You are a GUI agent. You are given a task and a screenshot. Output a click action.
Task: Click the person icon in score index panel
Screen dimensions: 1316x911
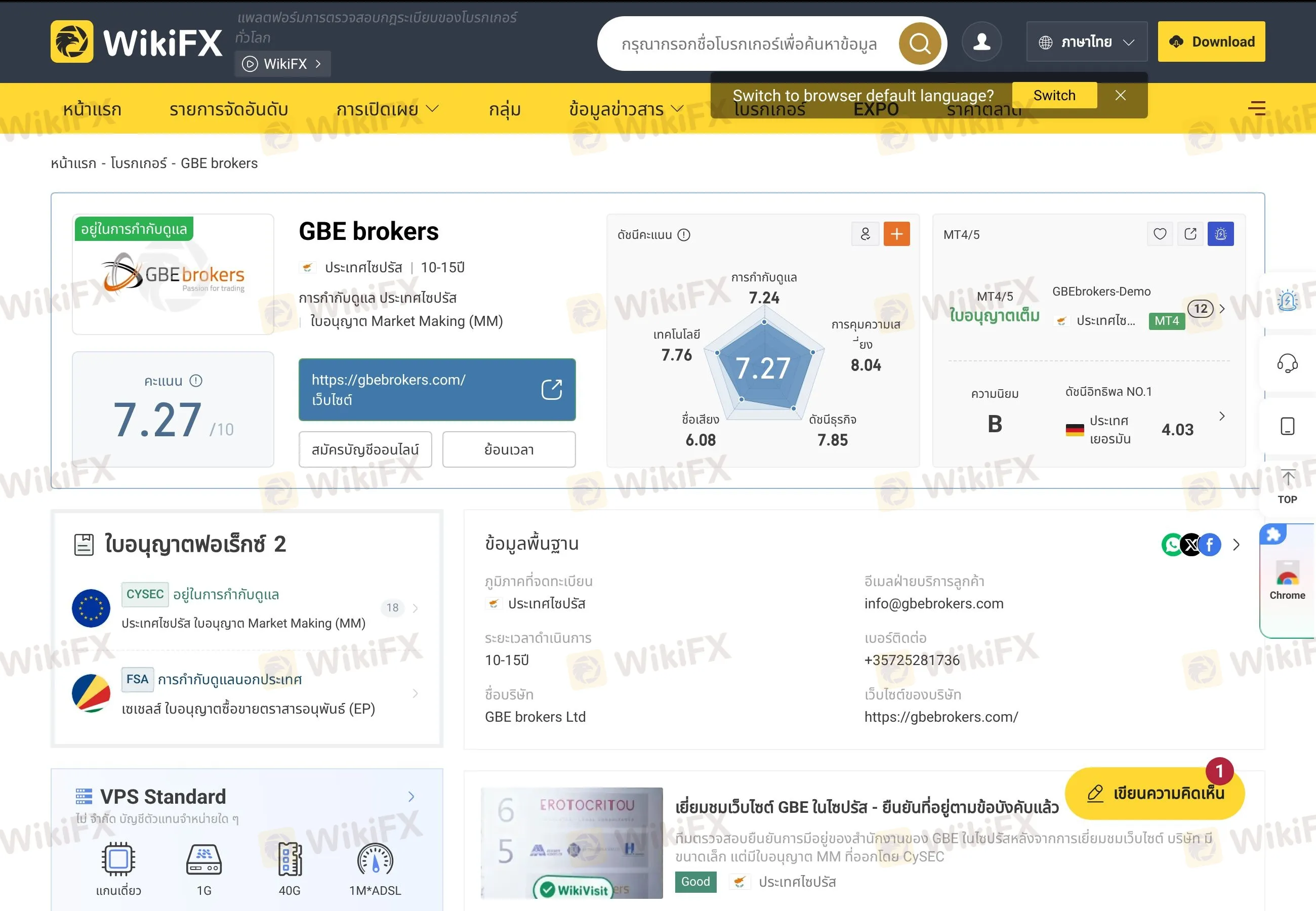pos(865,234)
